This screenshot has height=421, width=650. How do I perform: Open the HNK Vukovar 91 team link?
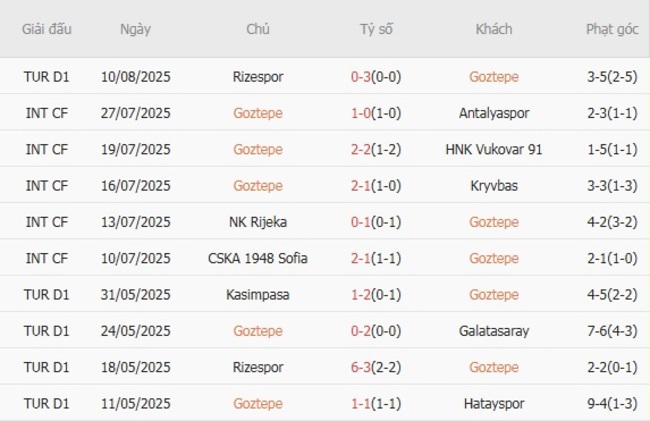[494, 149]
